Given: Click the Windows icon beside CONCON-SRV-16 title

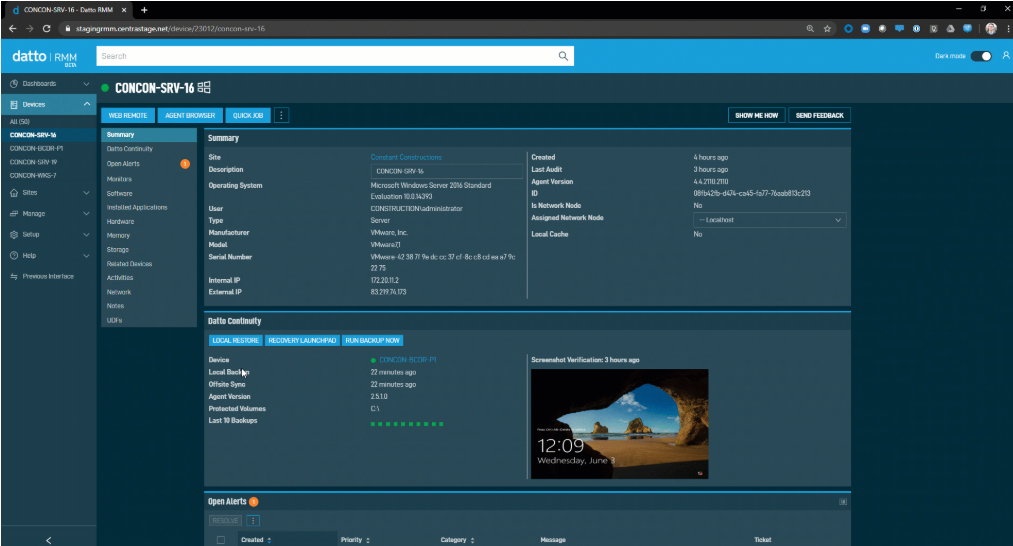Looking at the screenshot, I should pos(204,87).
